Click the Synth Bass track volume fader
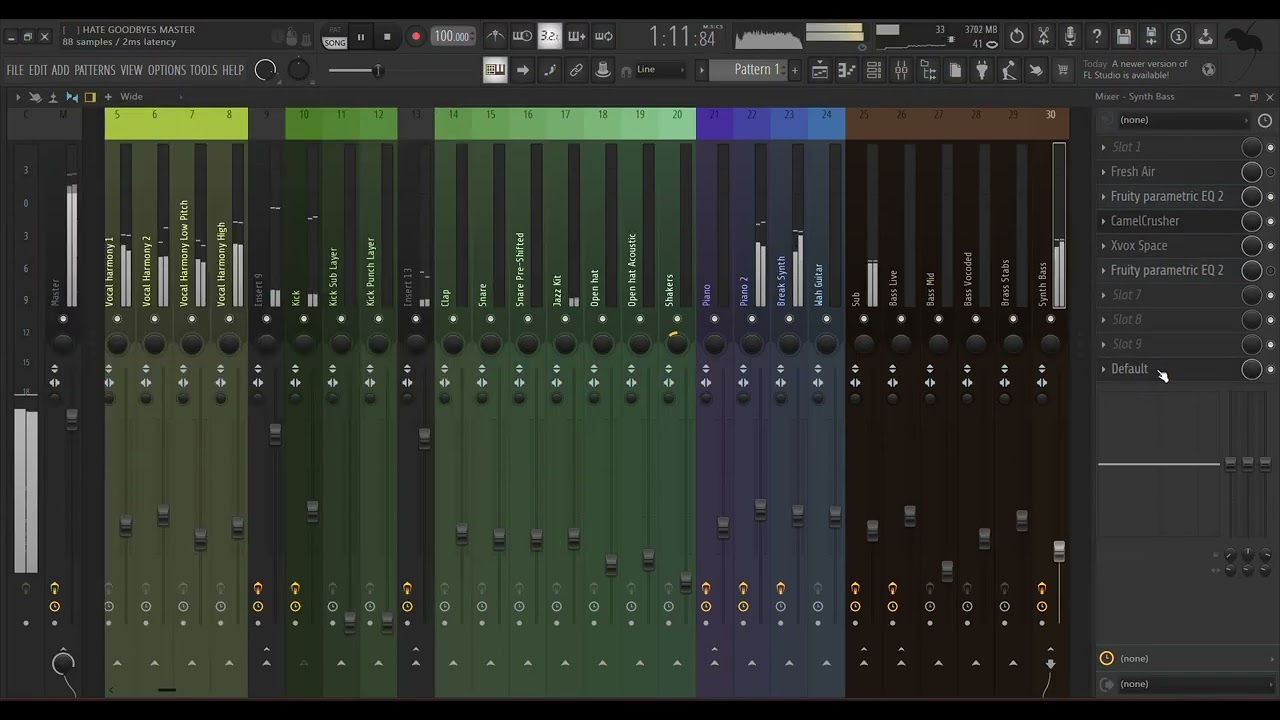1280x720 pixels. click(1059, 551)
